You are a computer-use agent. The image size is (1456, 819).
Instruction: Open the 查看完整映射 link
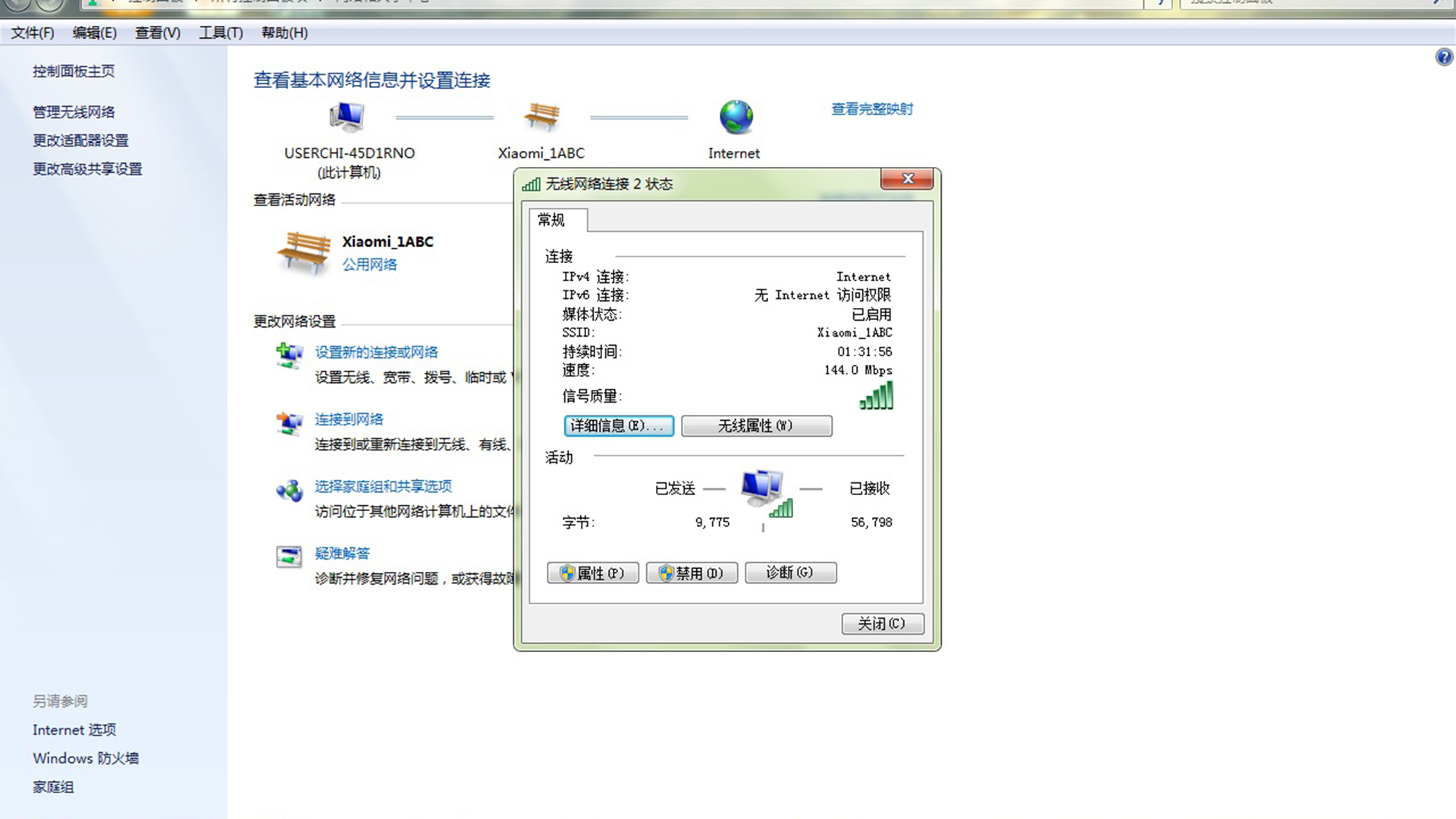click(x=871, y=109)
